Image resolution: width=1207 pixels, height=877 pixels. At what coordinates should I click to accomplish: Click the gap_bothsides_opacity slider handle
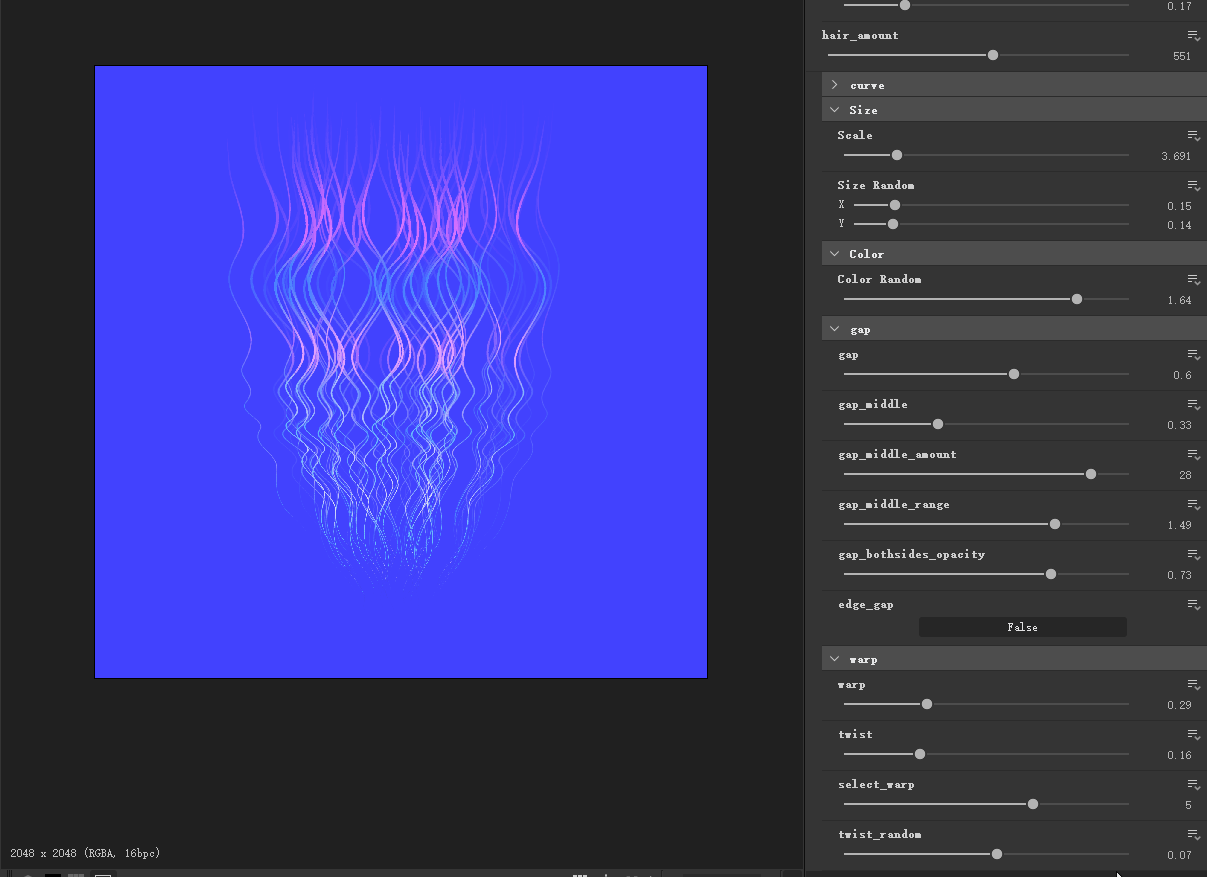click(1051, 574)
